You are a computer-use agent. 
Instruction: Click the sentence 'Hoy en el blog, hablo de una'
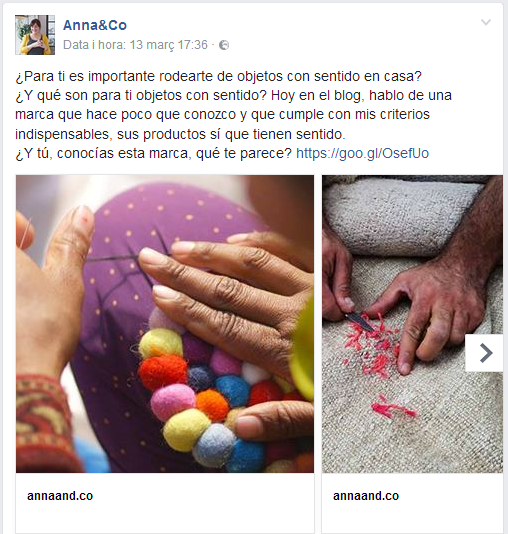pyautogui.click(x=361, y=95)
